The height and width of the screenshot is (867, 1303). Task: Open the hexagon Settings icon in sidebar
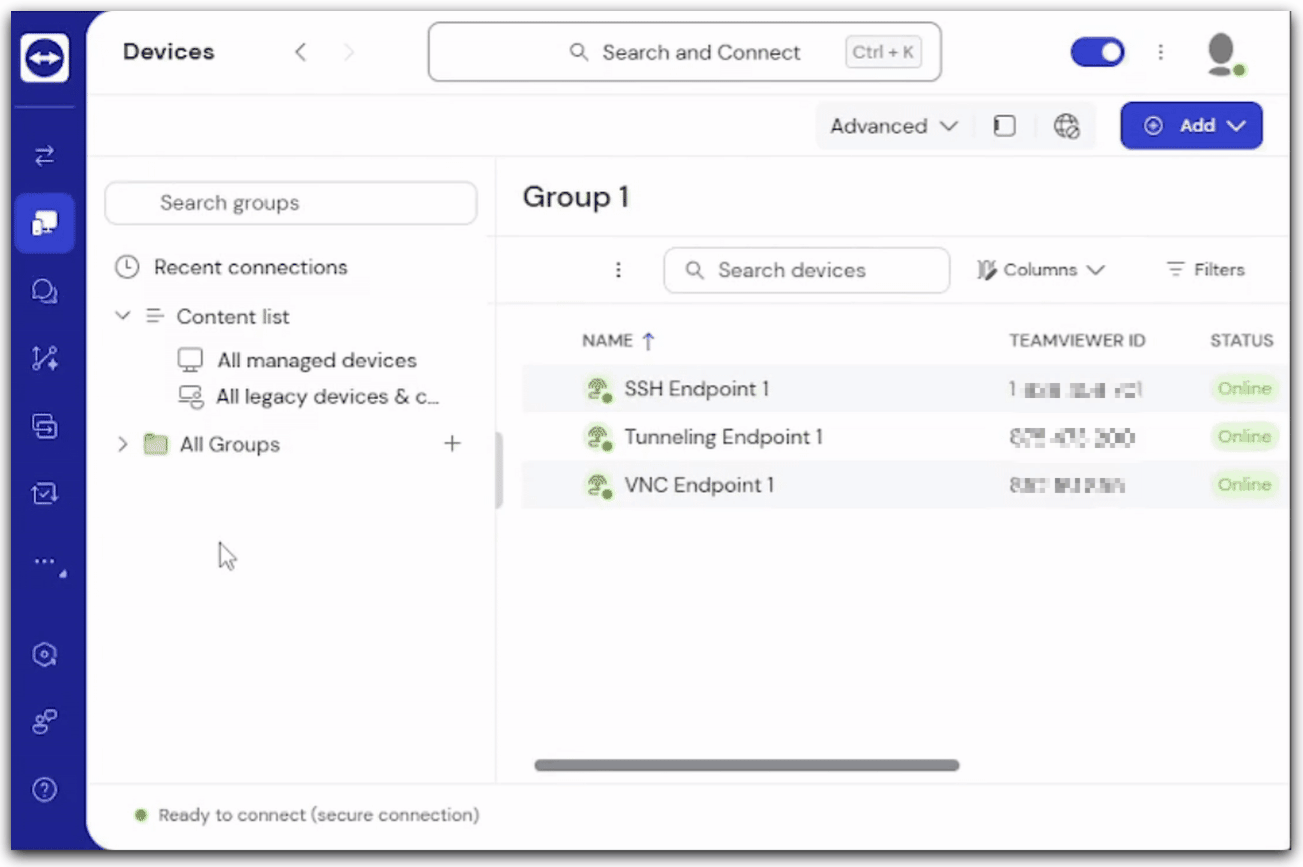(44, 655)
